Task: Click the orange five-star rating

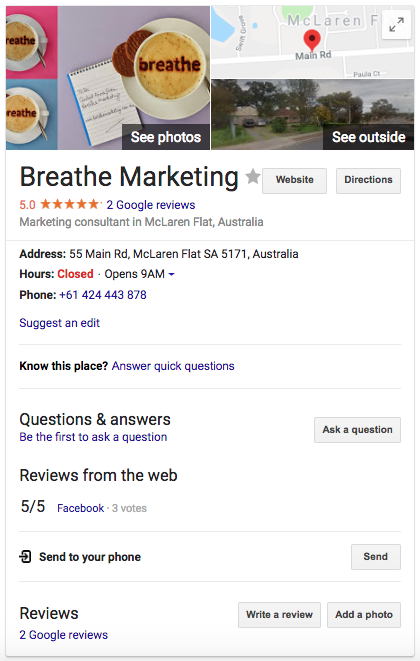Action: coord(70,204)
